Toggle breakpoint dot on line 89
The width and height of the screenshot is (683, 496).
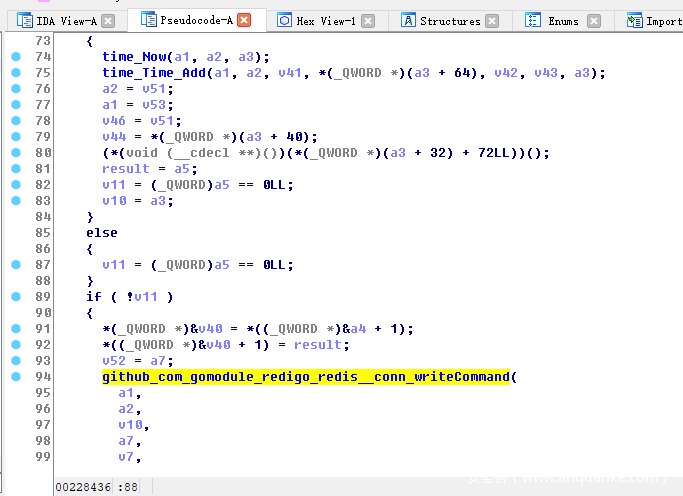[x=15, y=297]
